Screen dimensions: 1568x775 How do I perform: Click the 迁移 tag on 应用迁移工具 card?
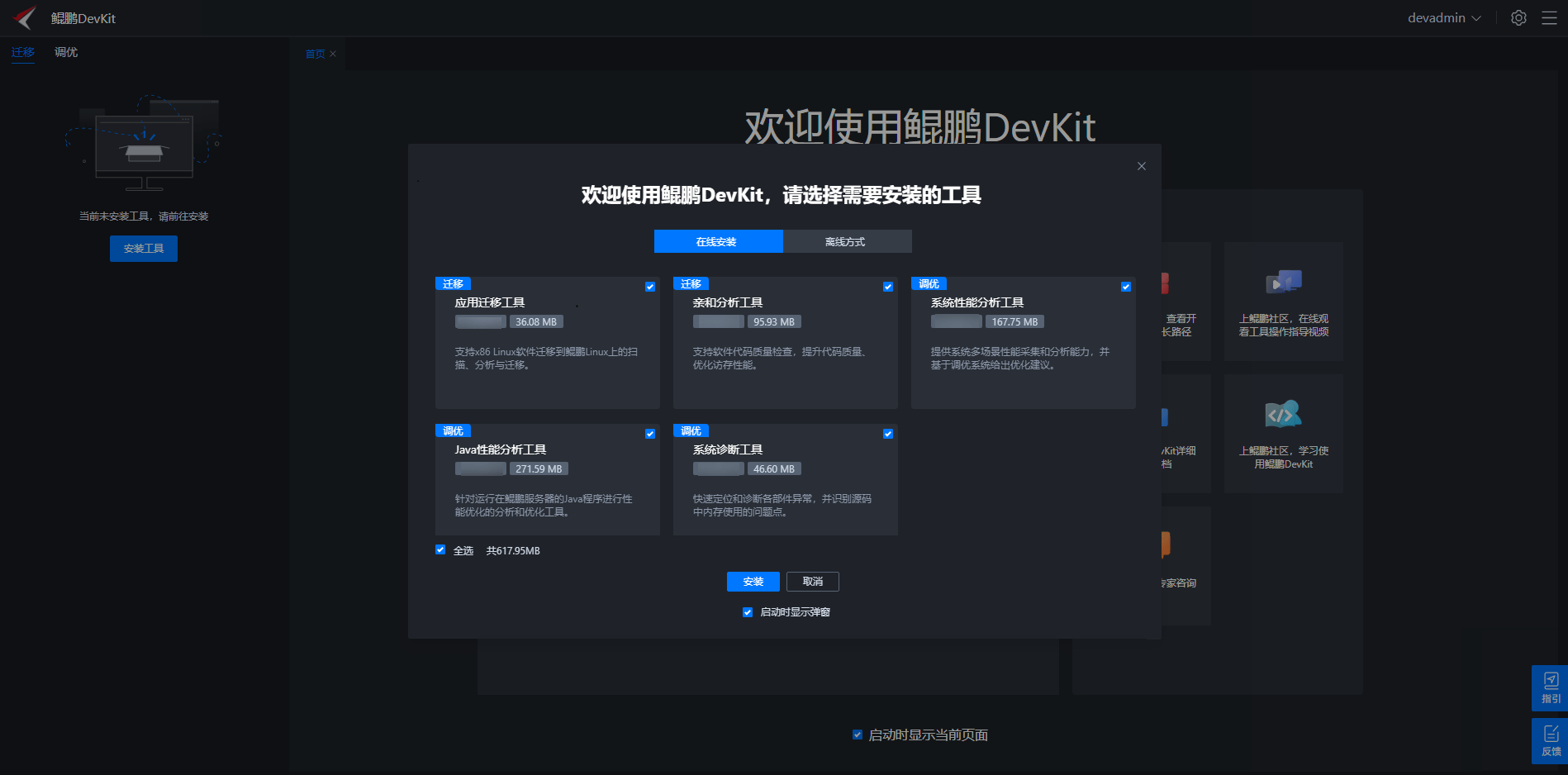tap(453, 283)
